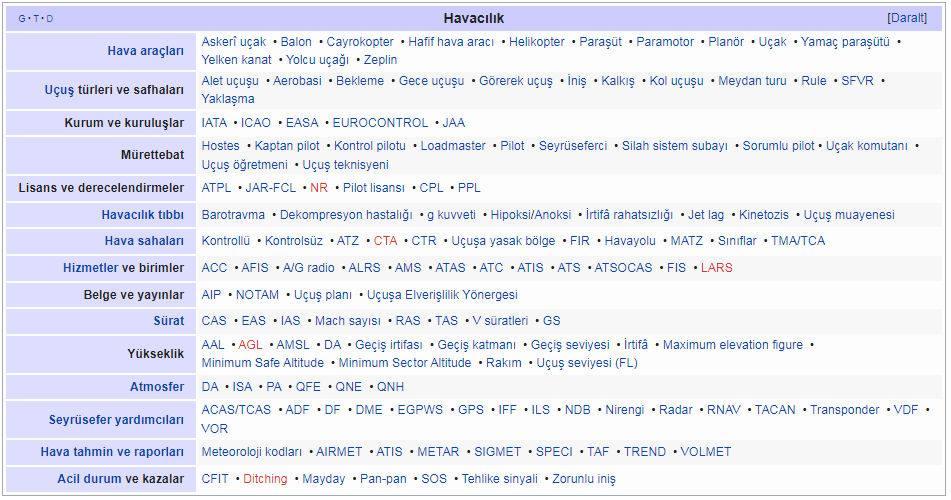Click the D edit link in header
The image size is (951, 500).
tap(50, 19)
